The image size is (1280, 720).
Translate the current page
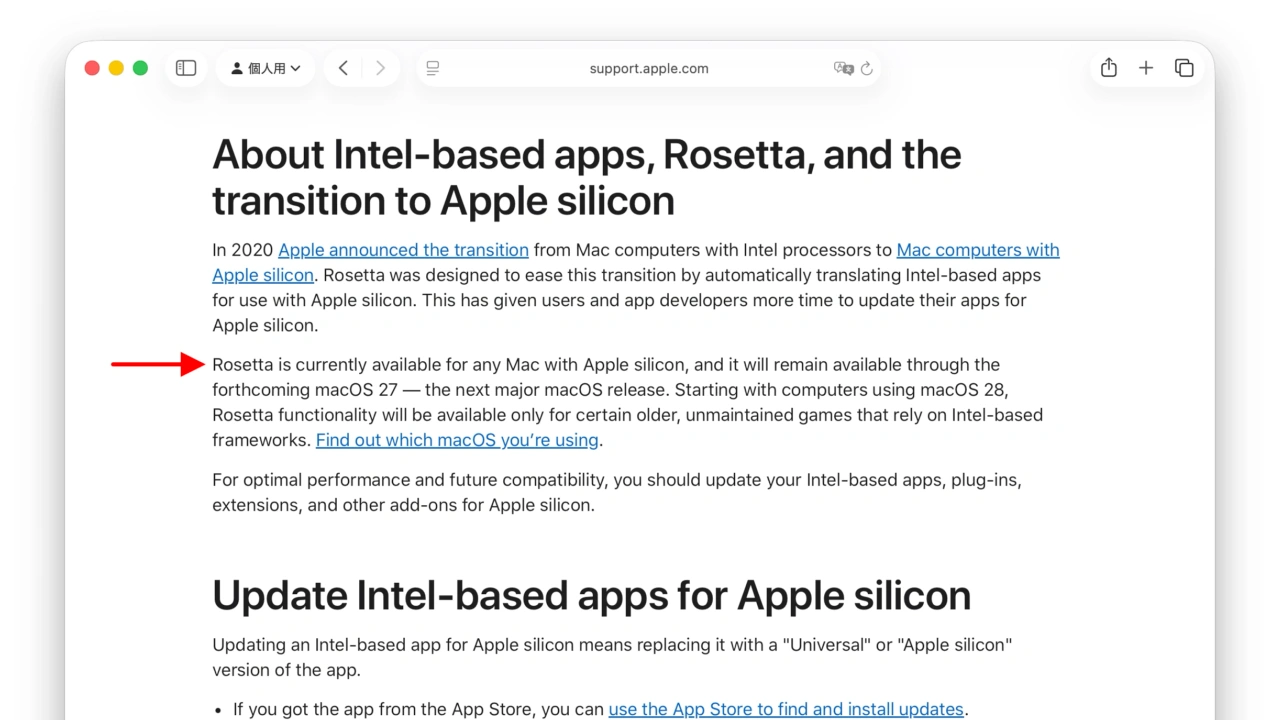(x=845, y=68)
